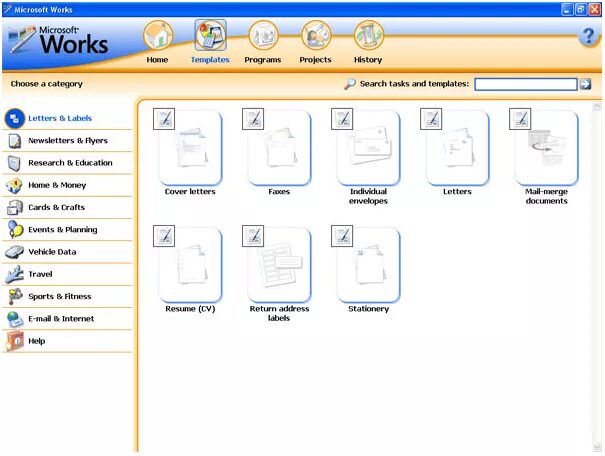Restore down the Microsoft Works window

coord(580,10)
